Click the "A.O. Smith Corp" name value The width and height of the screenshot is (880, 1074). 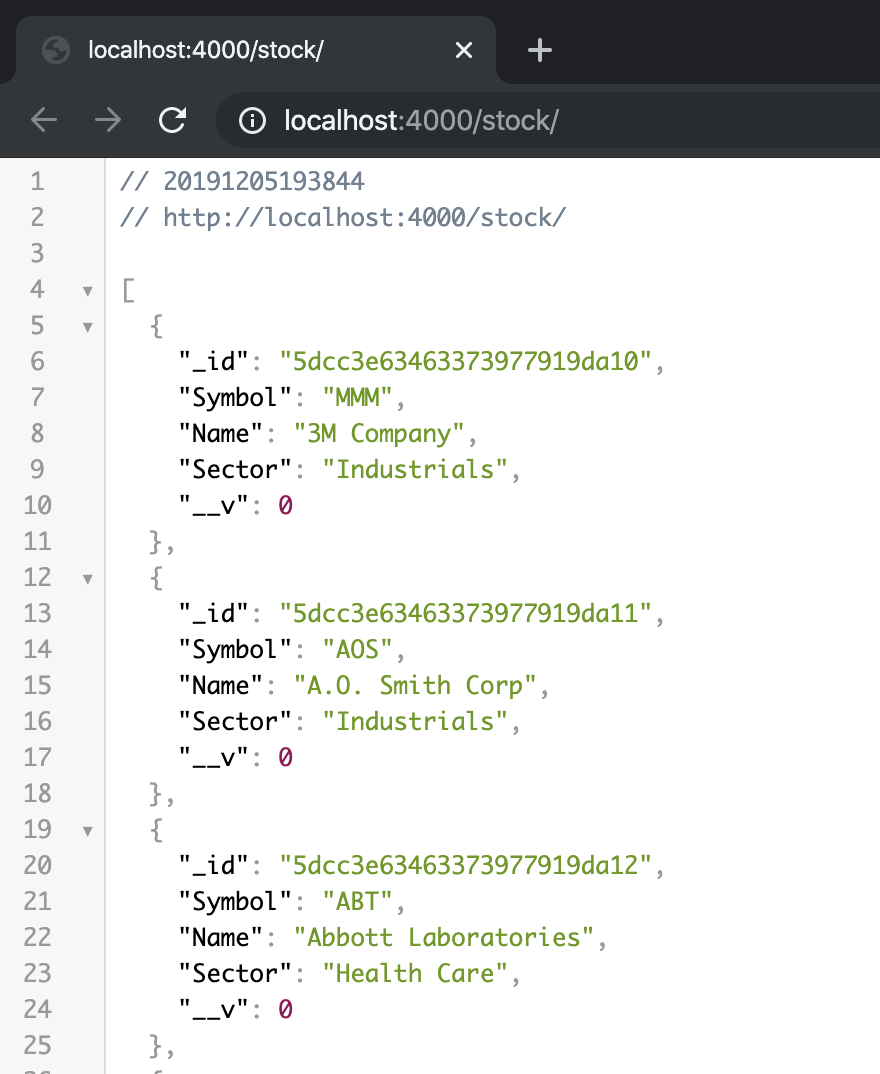point(414,686)
